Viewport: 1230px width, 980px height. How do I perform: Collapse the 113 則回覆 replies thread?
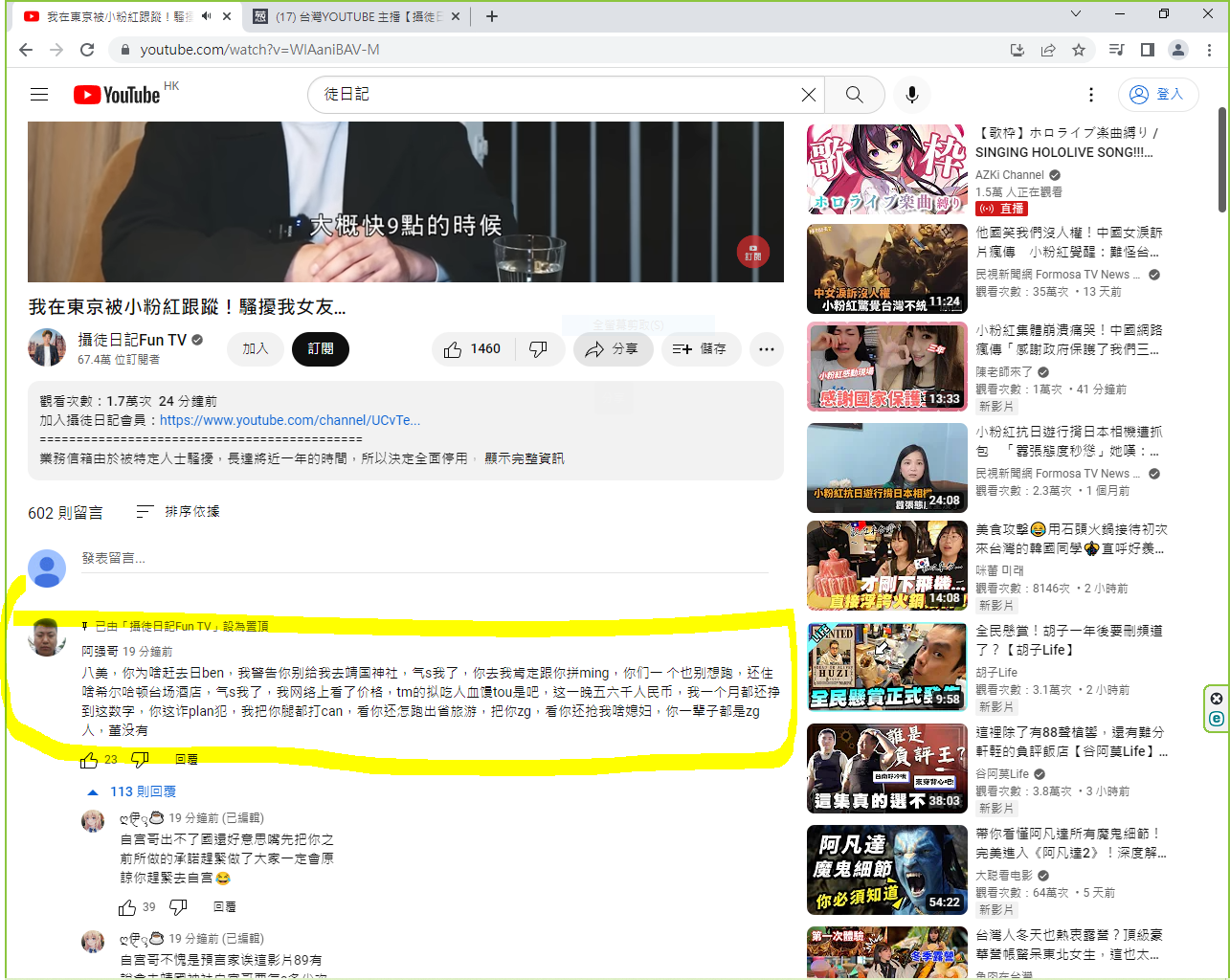point(131,791)
